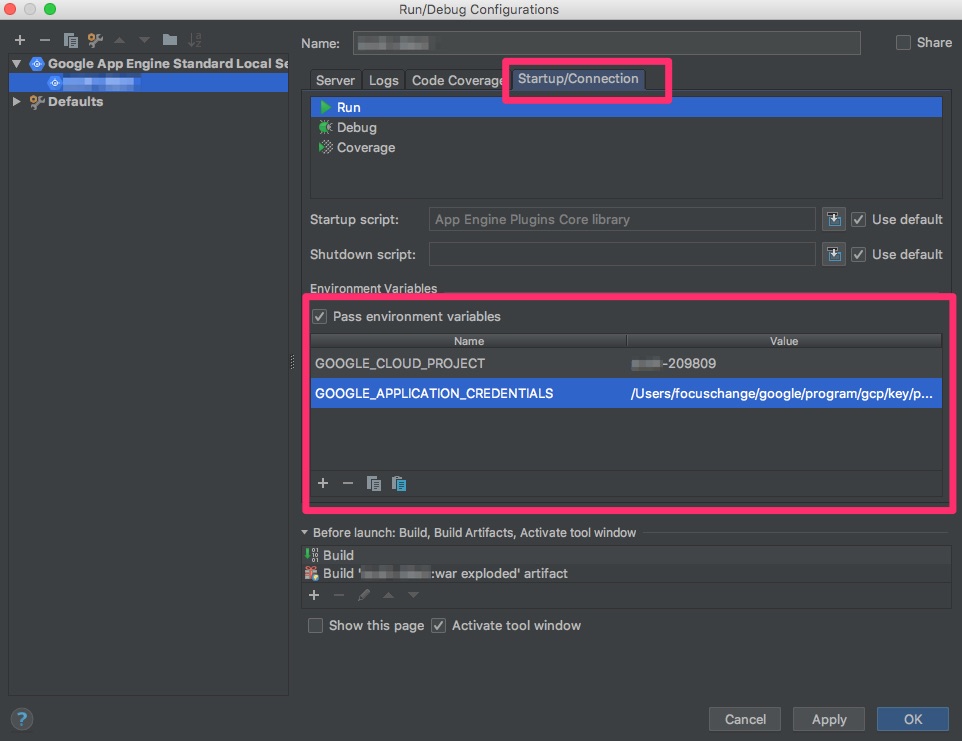Uncheck Pass environment variables
Image resolution: width=962 pixels, height=741 pixels.
tap(319, 316)
